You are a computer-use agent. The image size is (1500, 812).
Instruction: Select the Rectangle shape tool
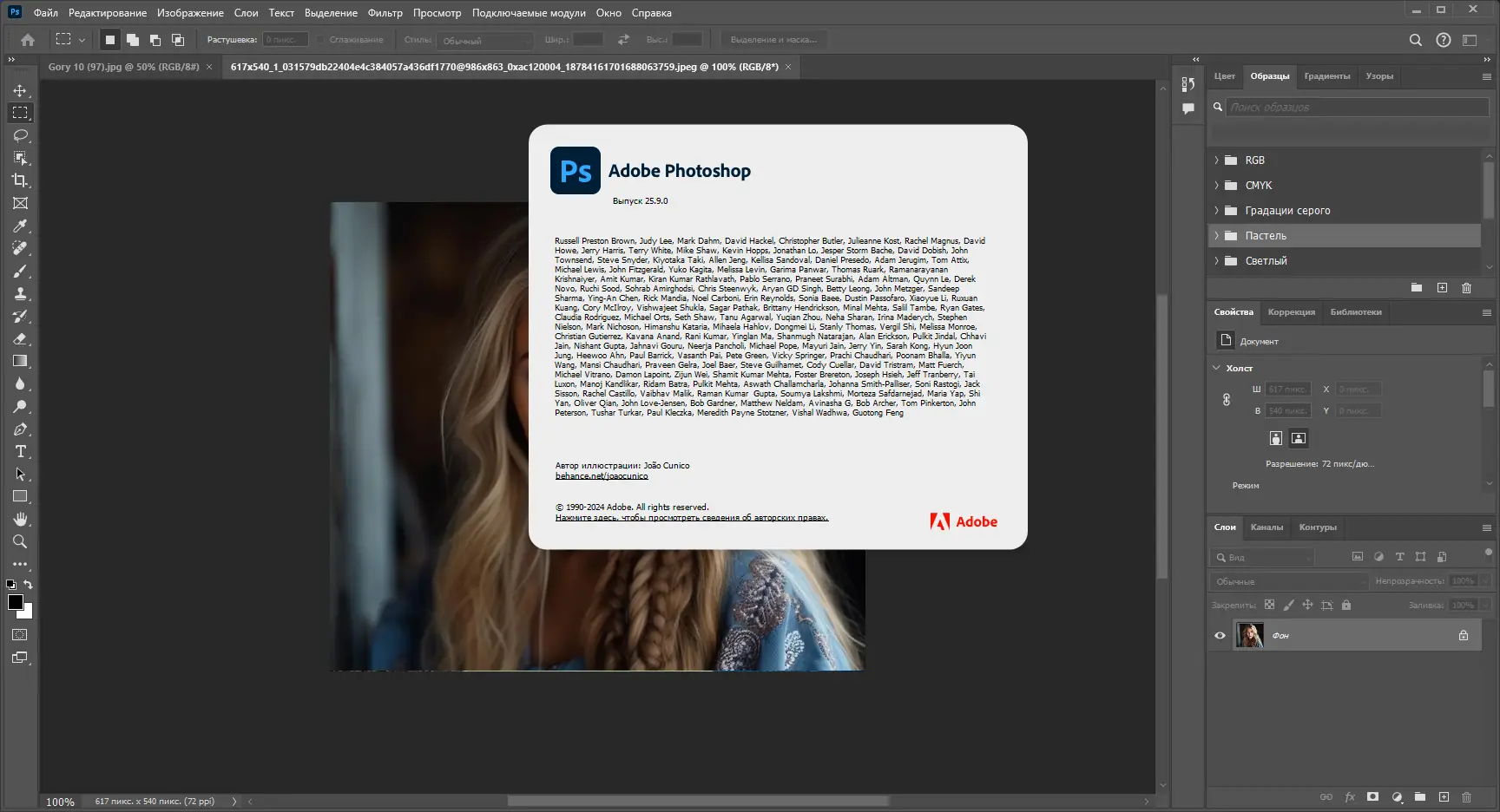click(20, 496)
